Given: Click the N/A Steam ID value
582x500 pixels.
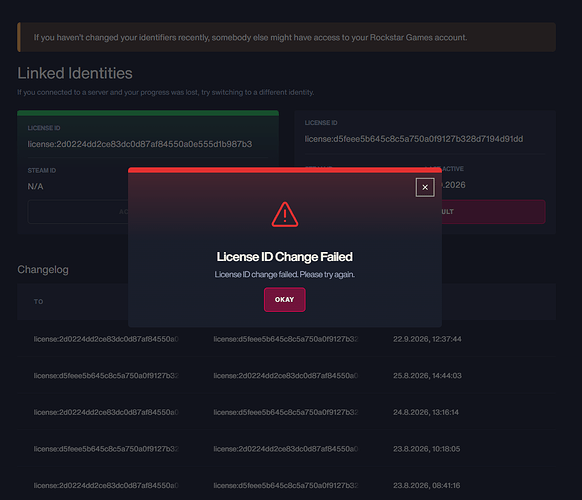Looking at the screenshot, I should click(35, 186).
